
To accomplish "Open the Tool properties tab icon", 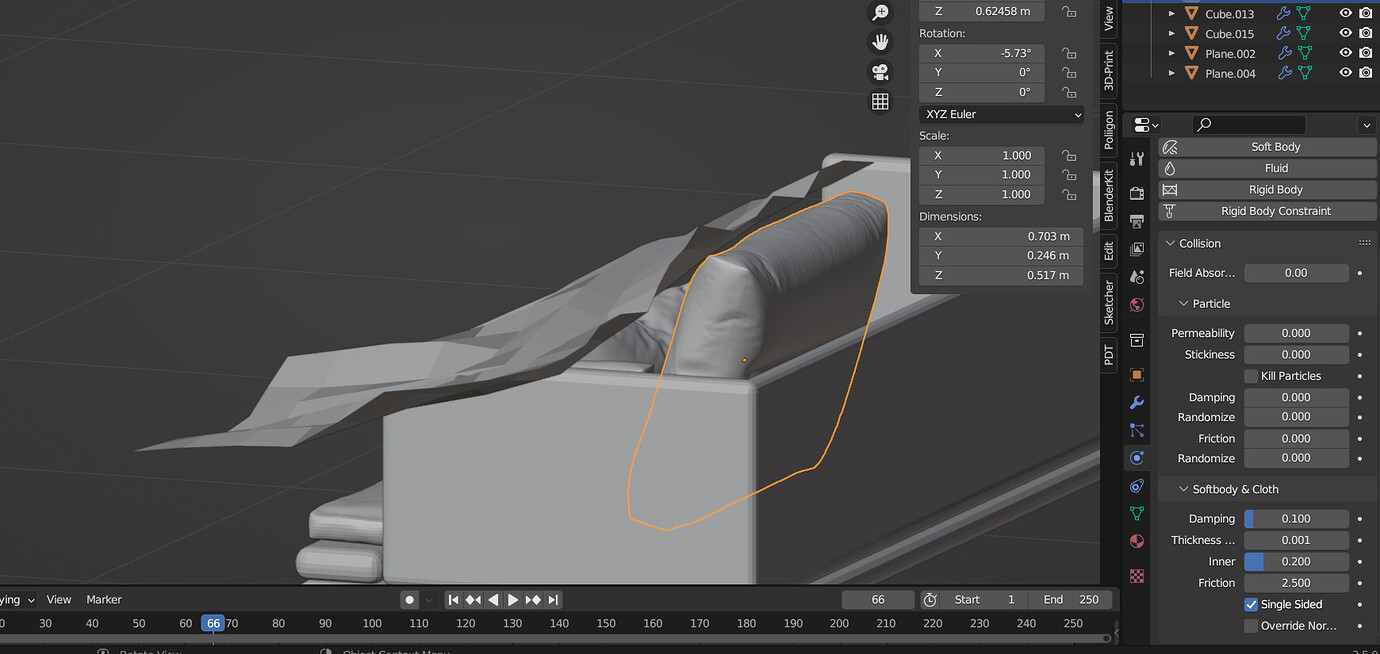I will [1136, 159].
